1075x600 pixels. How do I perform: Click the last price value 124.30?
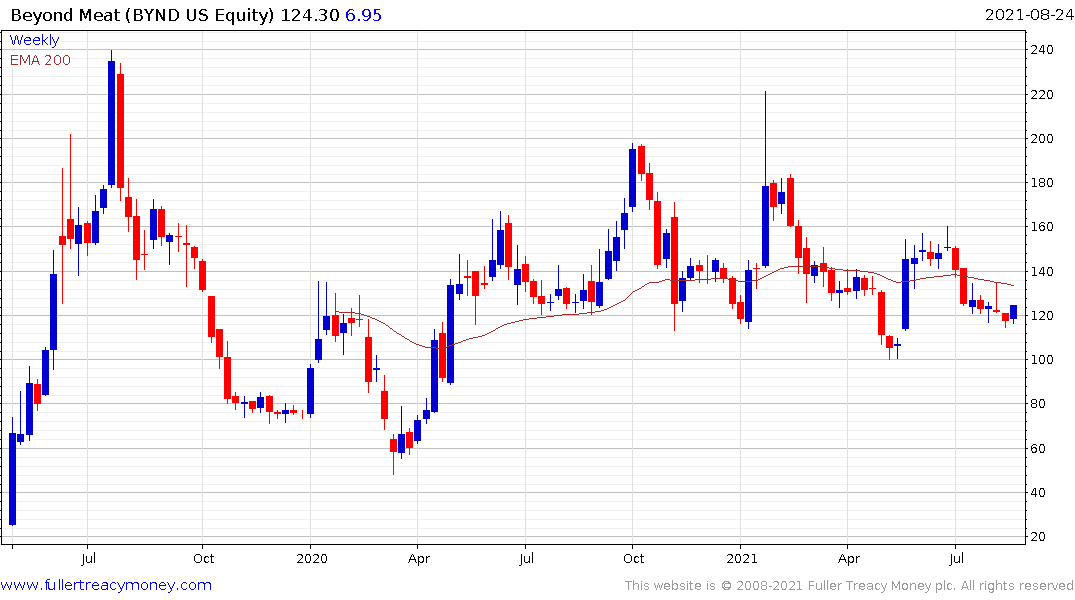tap(310, 15)
